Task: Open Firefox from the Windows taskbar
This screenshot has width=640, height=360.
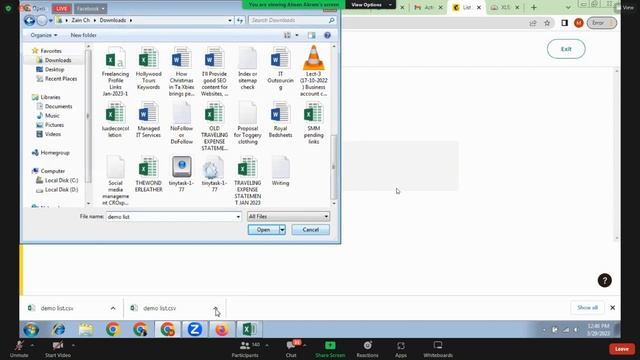Action: click(x=222, y=329)
